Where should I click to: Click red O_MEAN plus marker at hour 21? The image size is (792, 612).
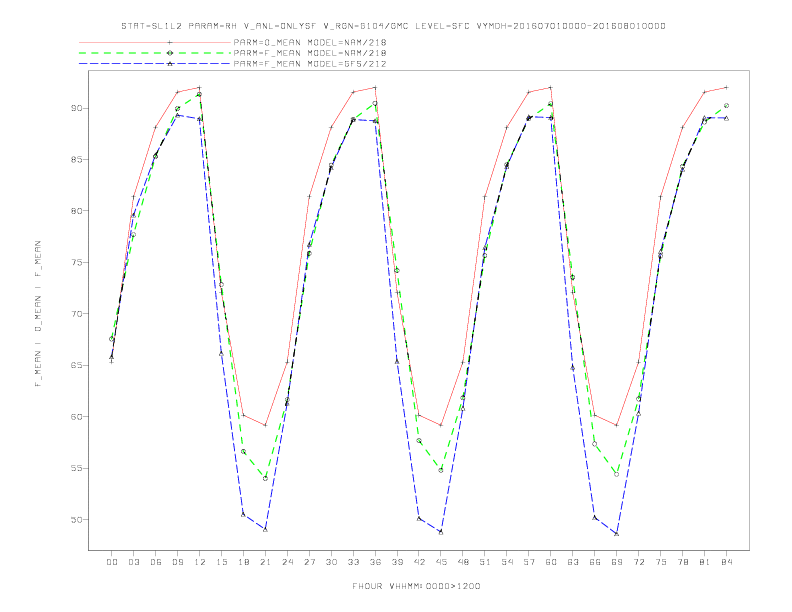tap(265, 425)
